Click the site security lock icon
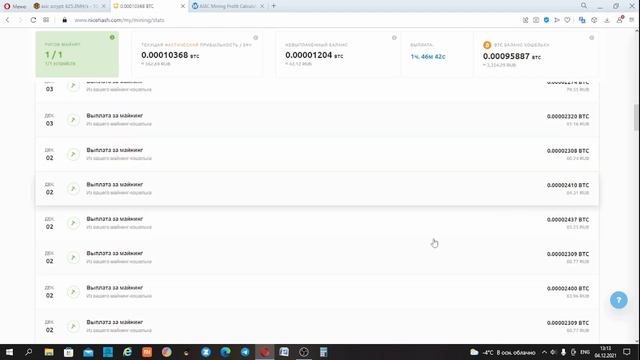 [64, 20]
